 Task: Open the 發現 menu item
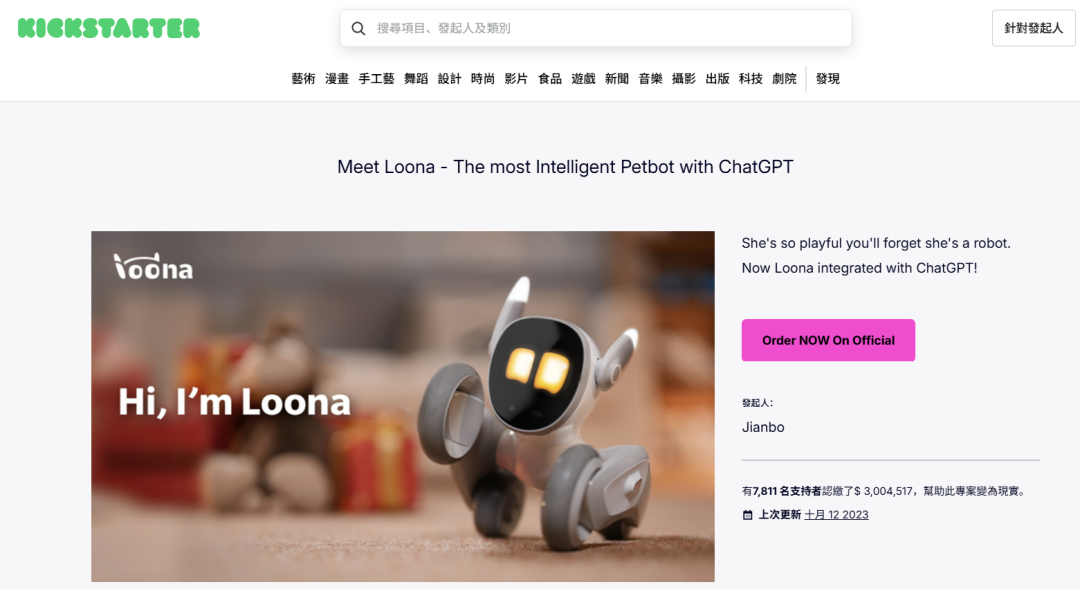coord(828,79)
